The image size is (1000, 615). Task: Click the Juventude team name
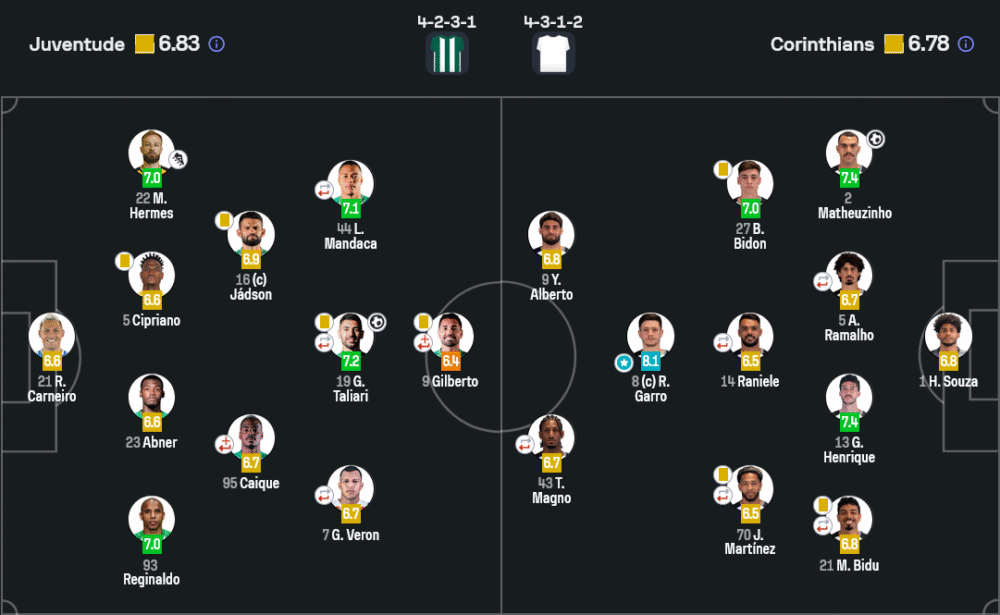pos(77,44)
